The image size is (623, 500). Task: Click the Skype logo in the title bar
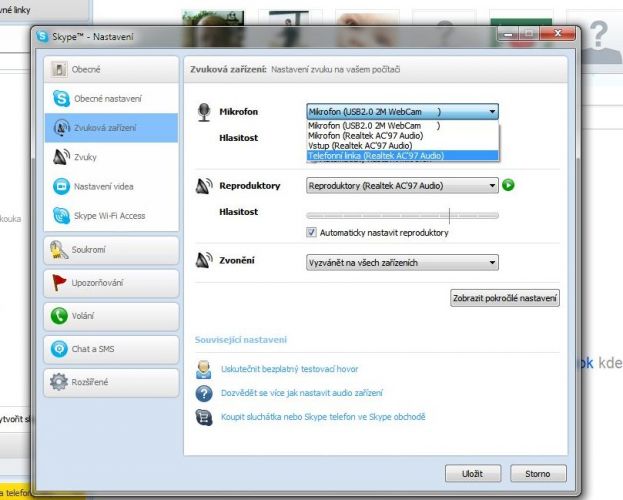pos(42,37)
